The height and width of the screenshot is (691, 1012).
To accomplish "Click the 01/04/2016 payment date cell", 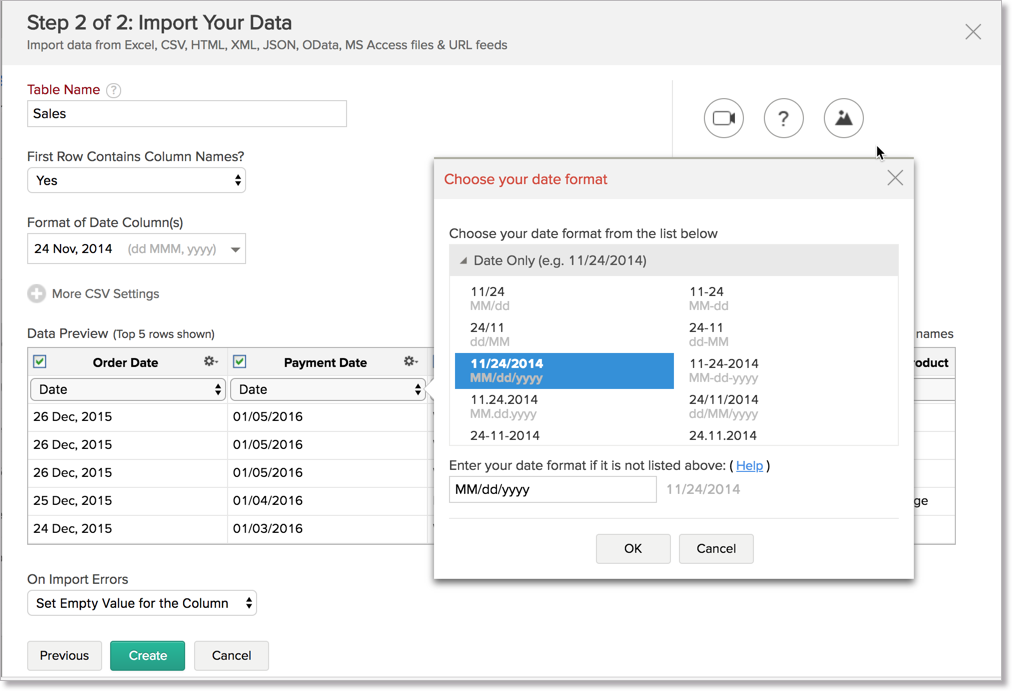I will click(x=328, y=501).
